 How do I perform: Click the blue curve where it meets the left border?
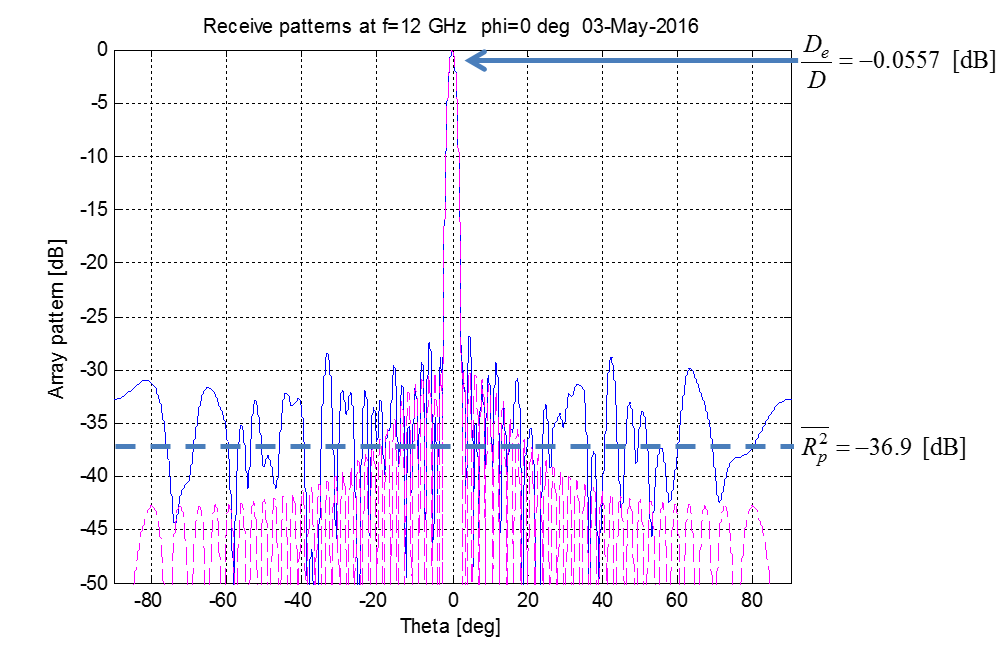click(x=117, y=399)
